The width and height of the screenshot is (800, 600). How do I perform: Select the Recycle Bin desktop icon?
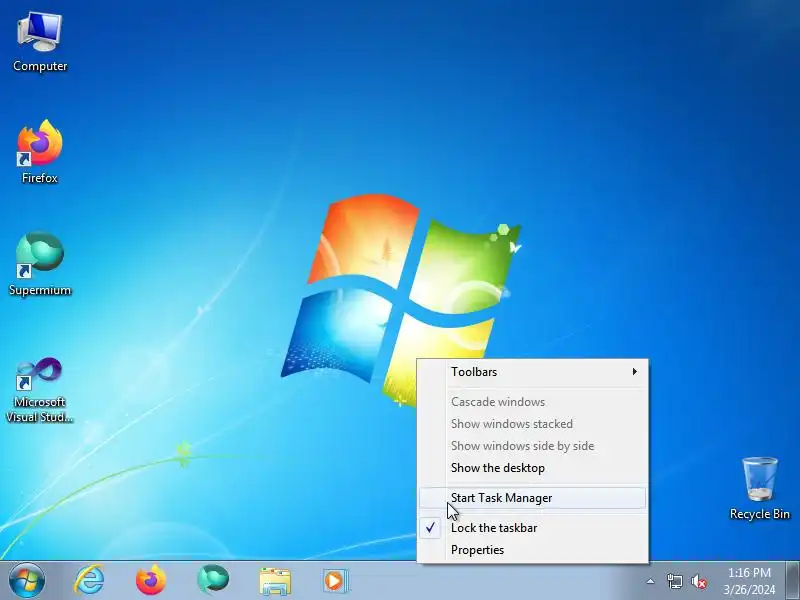point(759,488)
